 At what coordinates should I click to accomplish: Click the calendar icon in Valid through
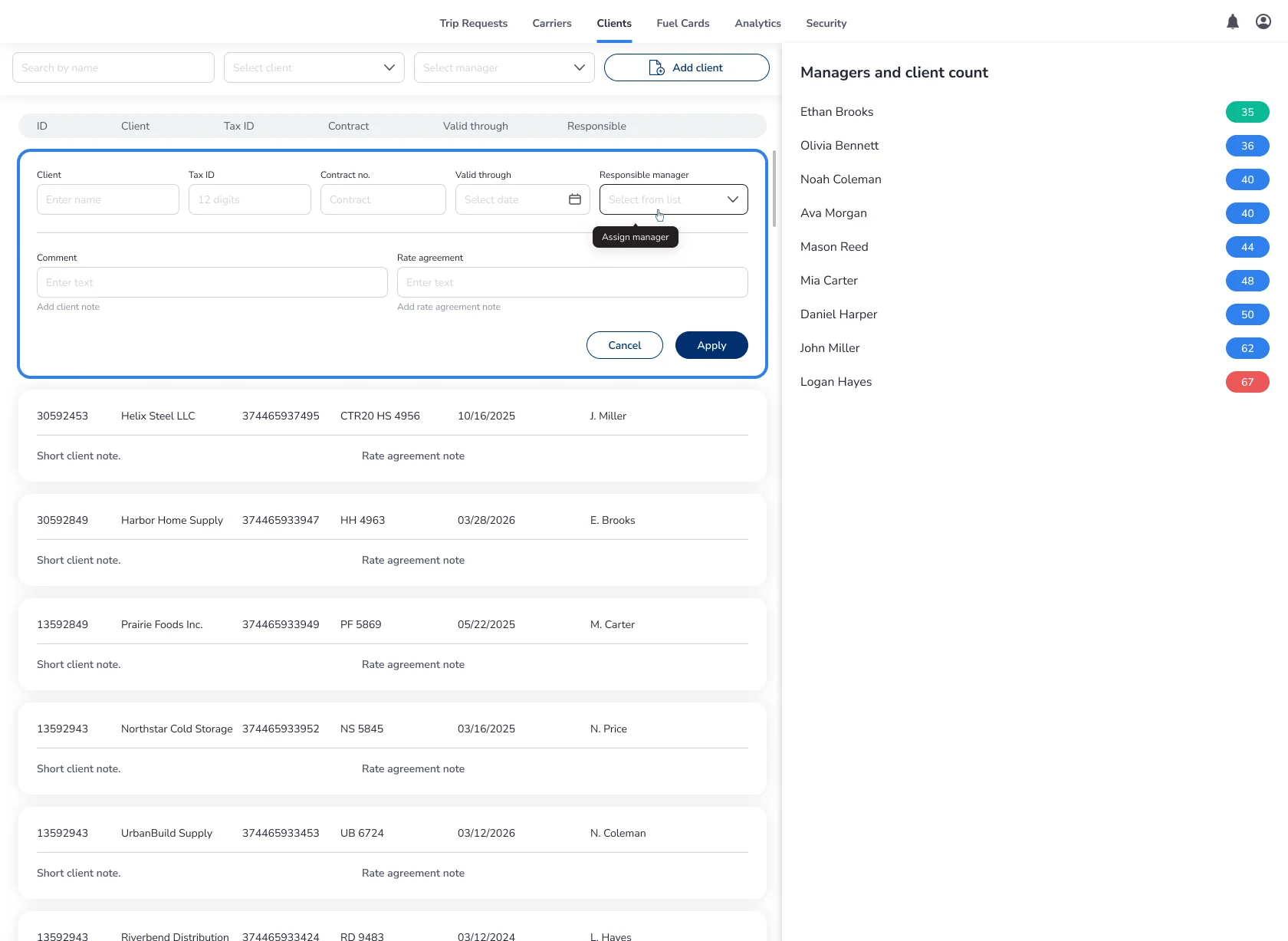click(575, 199)
